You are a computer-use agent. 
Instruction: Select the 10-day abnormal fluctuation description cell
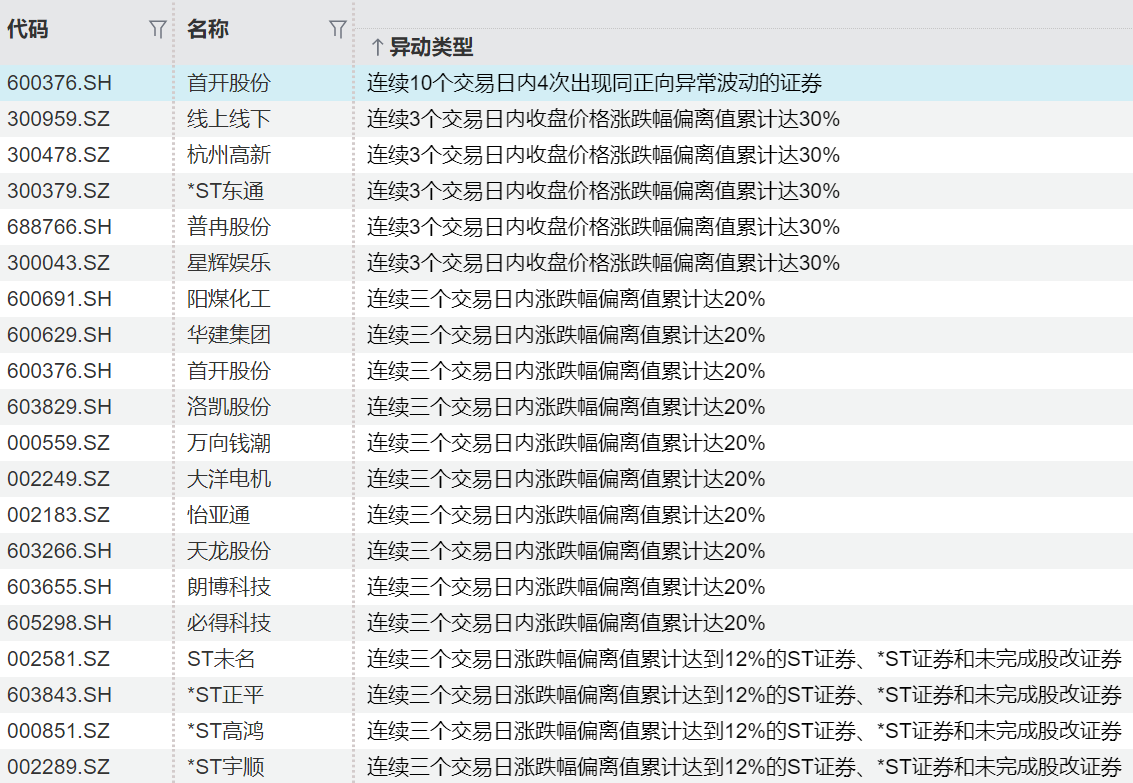coord(594,83)
